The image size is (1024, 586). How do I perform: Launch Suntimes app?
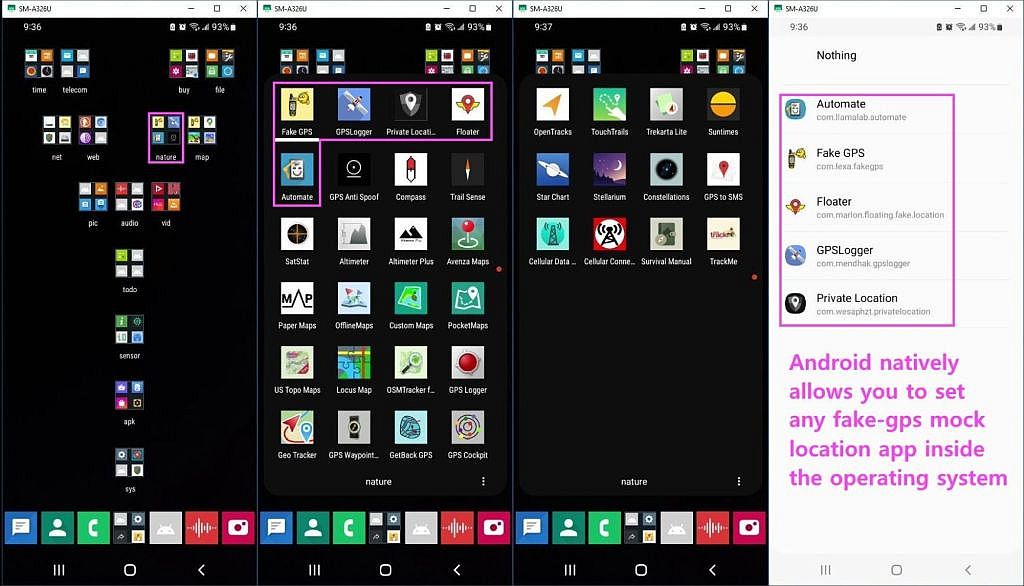tap(723, 105)
